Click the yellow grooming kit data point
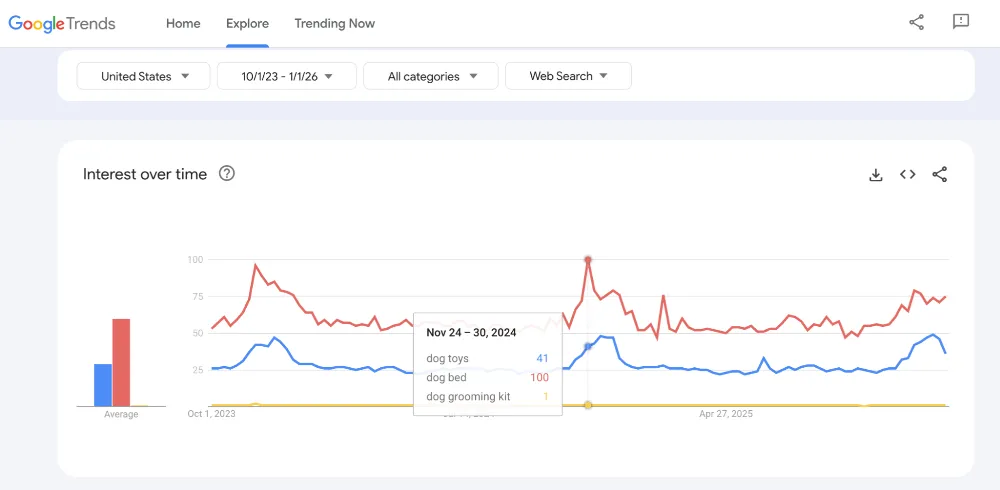The height and width of the screenshot is (490, 1000). 588,405
